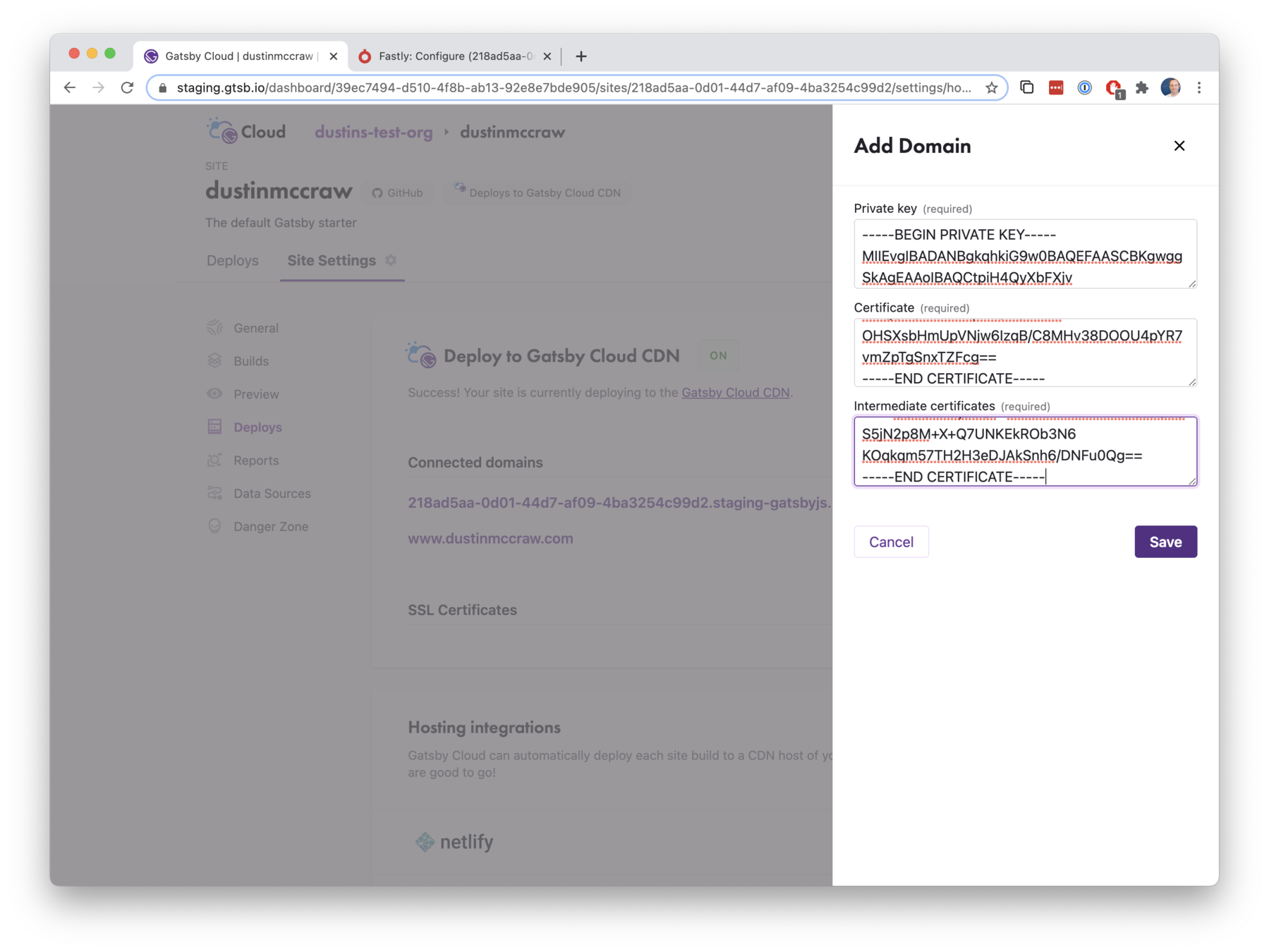Close the Gatsby Cloud browser tab
The image size is (1269, 952).
tap(334, 56)
